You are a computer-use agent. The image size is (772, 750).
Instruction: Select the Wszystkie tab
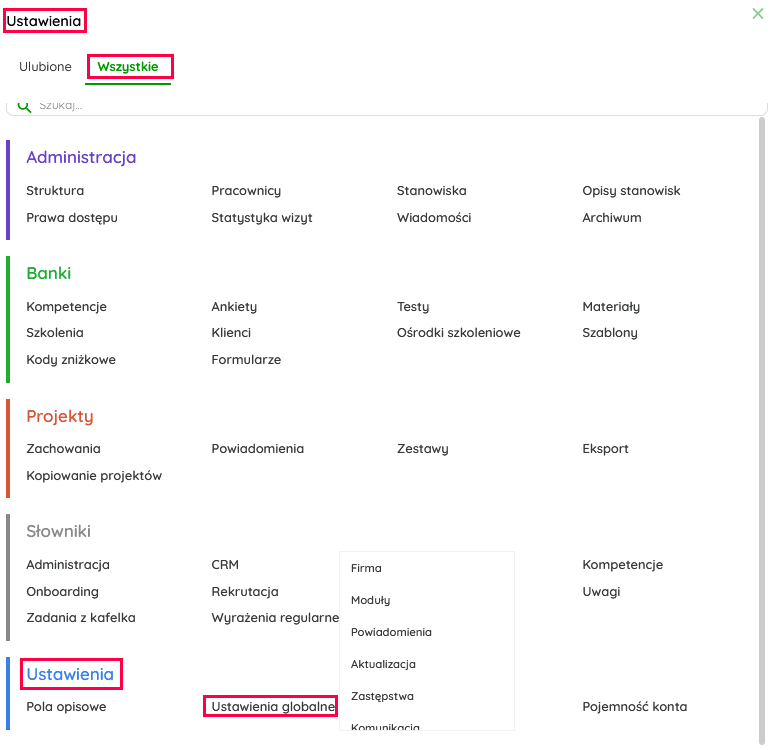[128, 67]
